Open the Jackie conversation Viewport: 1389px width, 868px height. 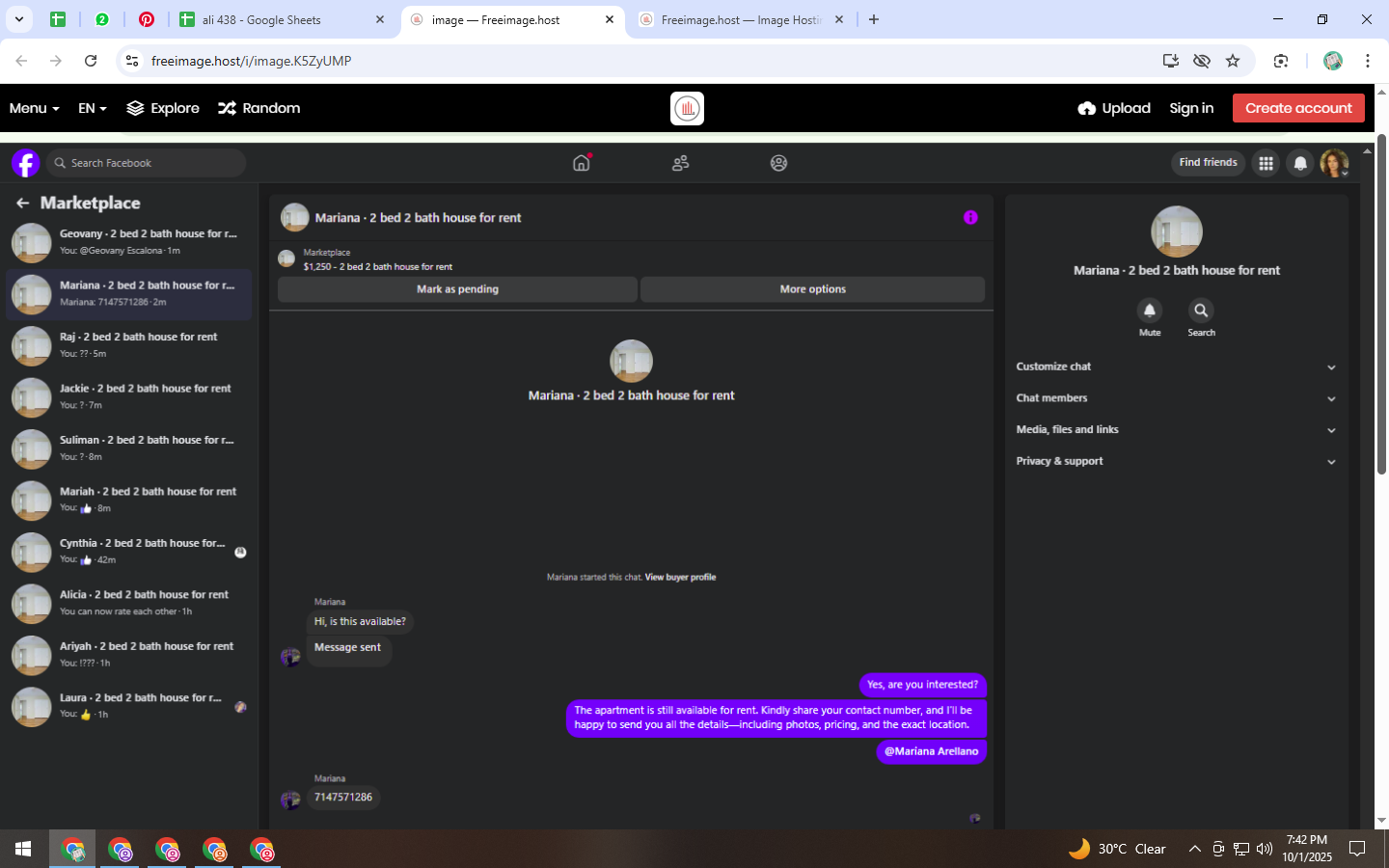(129, 396)
